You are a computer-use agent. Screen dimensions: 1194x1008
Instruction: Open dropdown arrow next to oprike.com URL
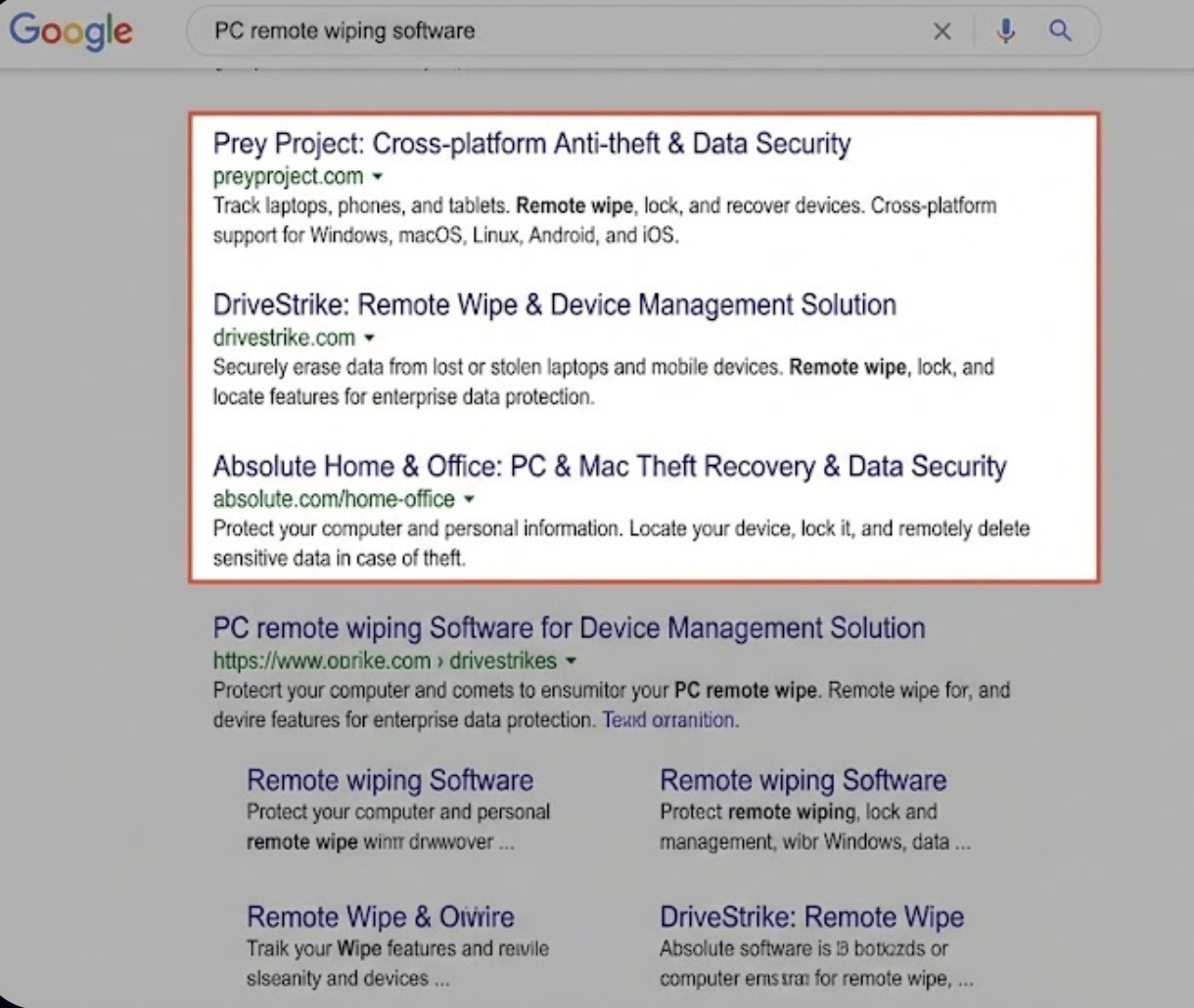pos(571,661)
